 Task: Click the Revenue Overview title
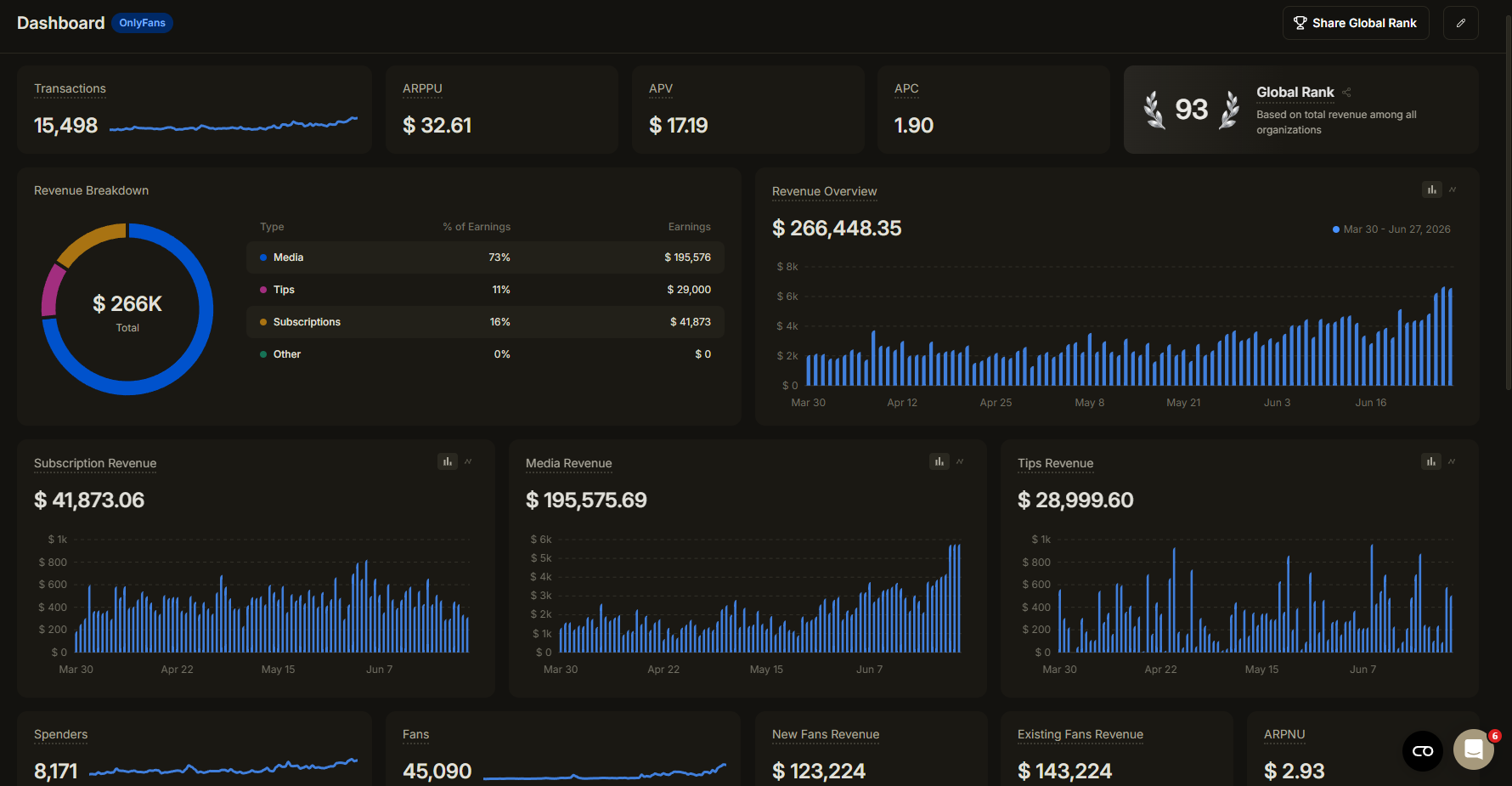click(824, 191)
